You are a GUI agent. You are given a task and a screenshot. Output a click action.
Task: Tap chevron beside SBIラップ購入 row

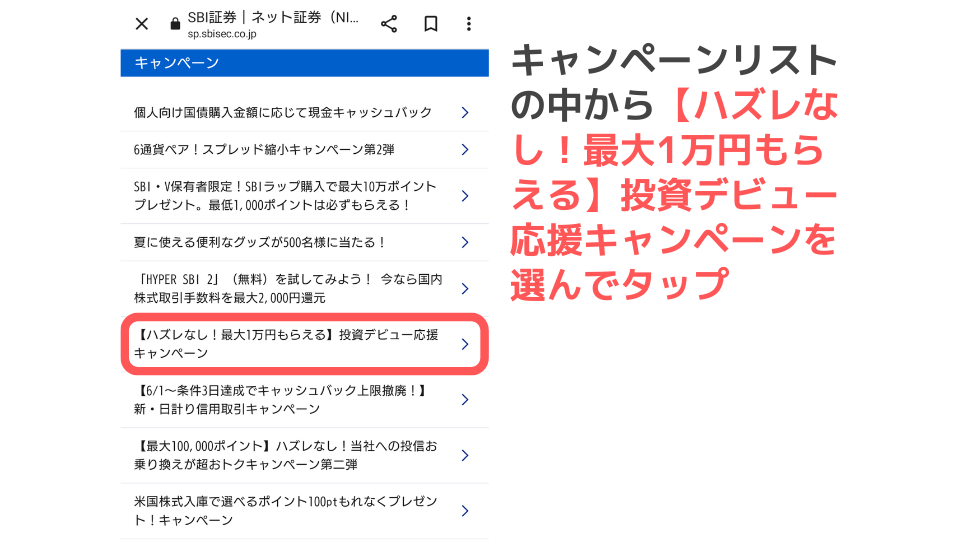click(465, 196)
